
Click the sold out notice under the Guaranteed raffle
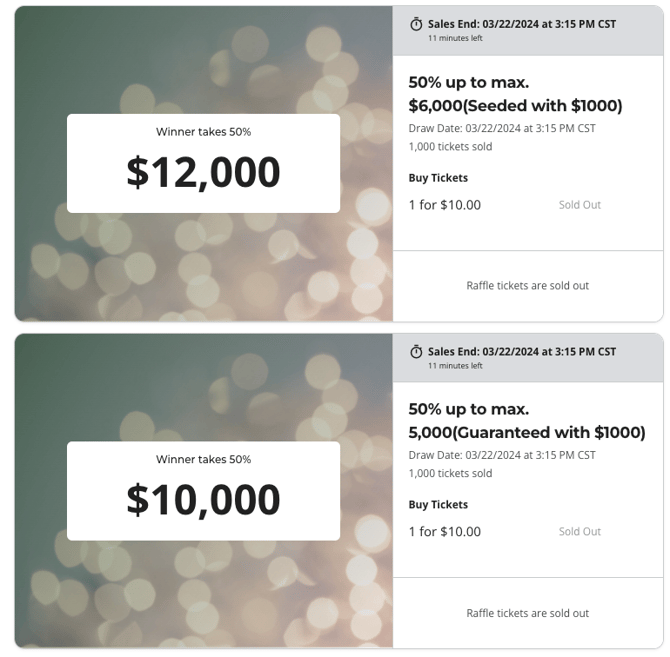click(x=527, y=613)
